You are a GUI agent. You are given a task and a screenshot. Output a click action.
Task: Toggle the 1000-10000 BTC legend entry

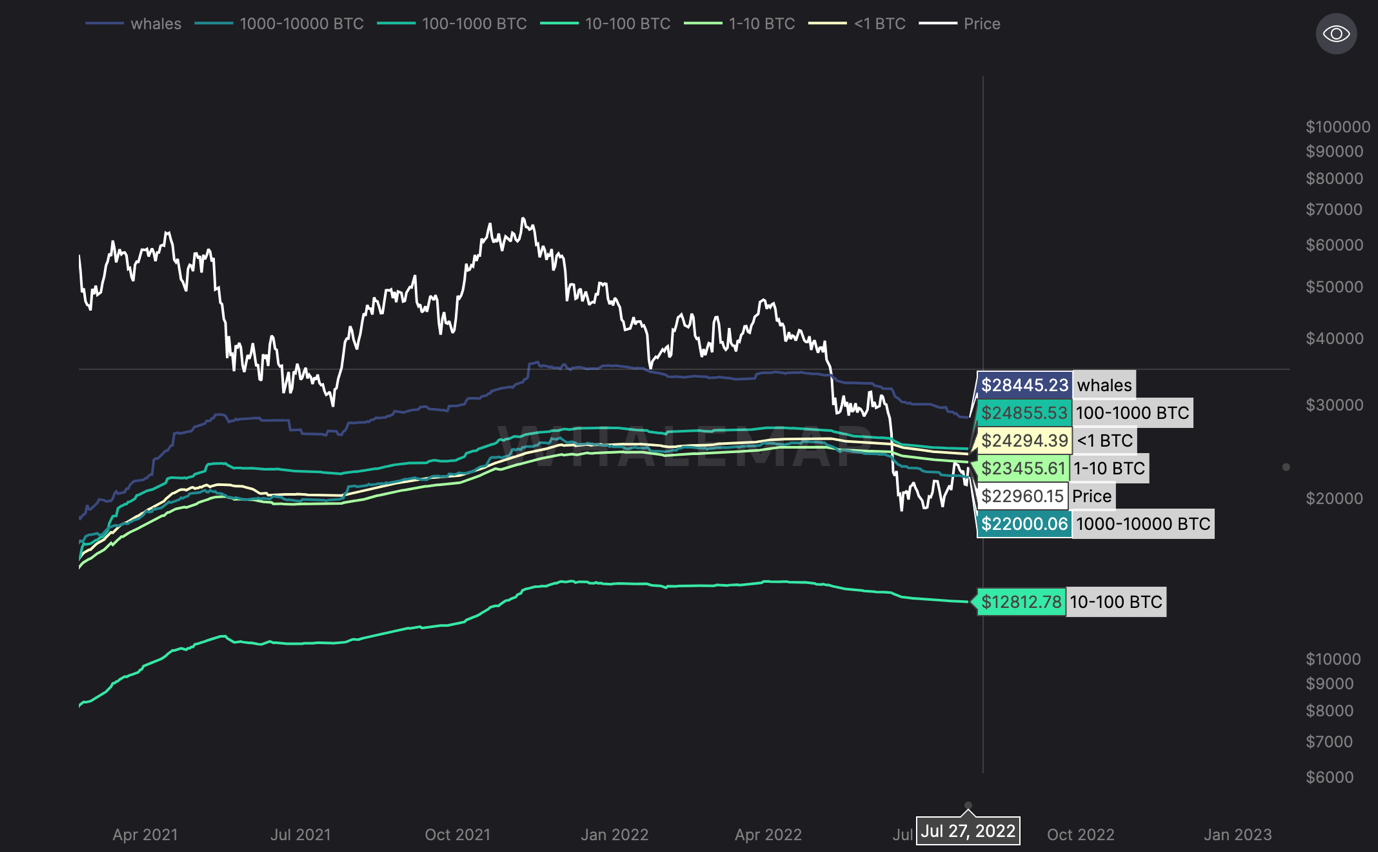(x=279, y=23)
